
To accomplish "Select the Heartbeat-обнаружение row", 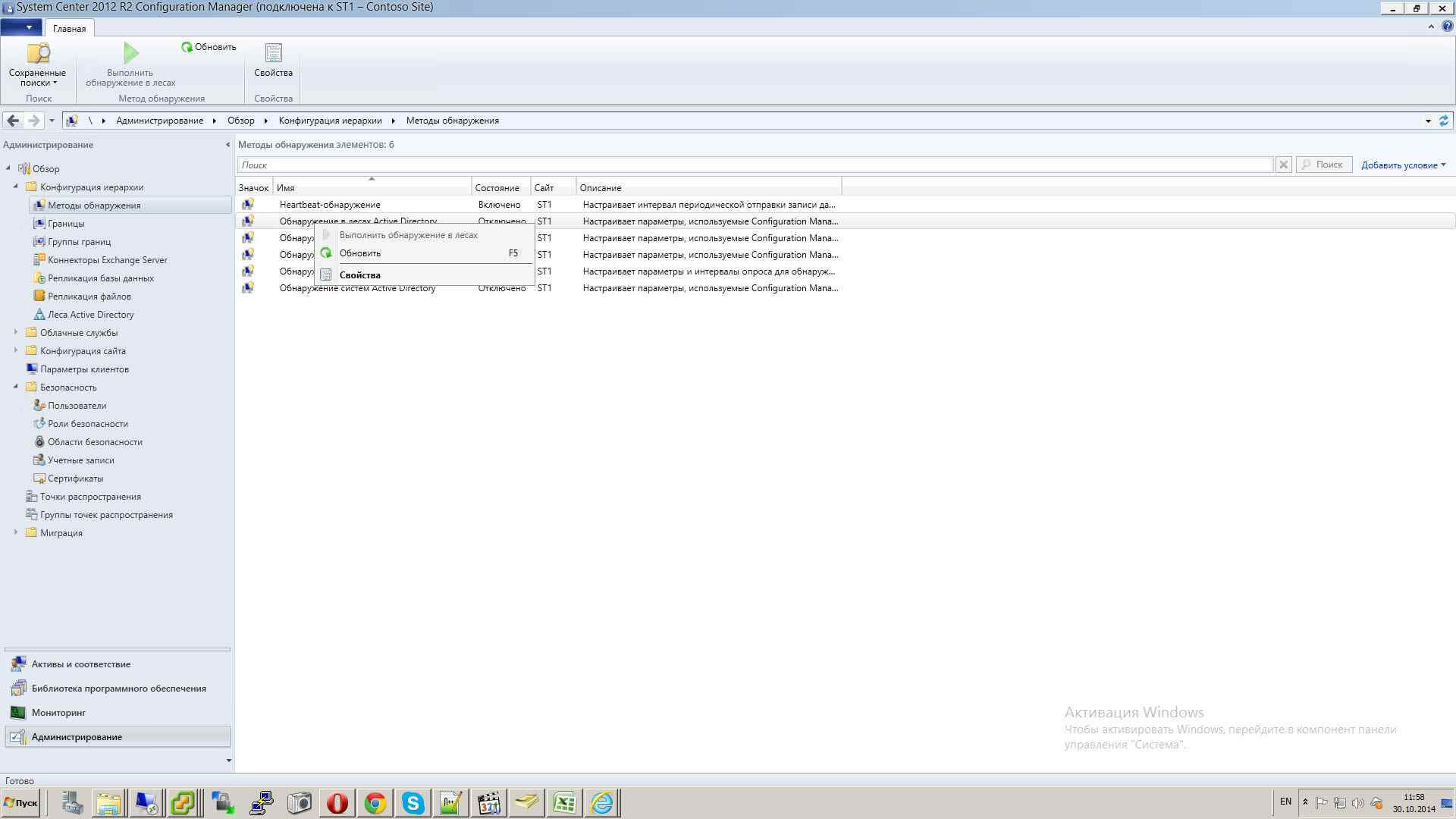I will coord(846,205).
